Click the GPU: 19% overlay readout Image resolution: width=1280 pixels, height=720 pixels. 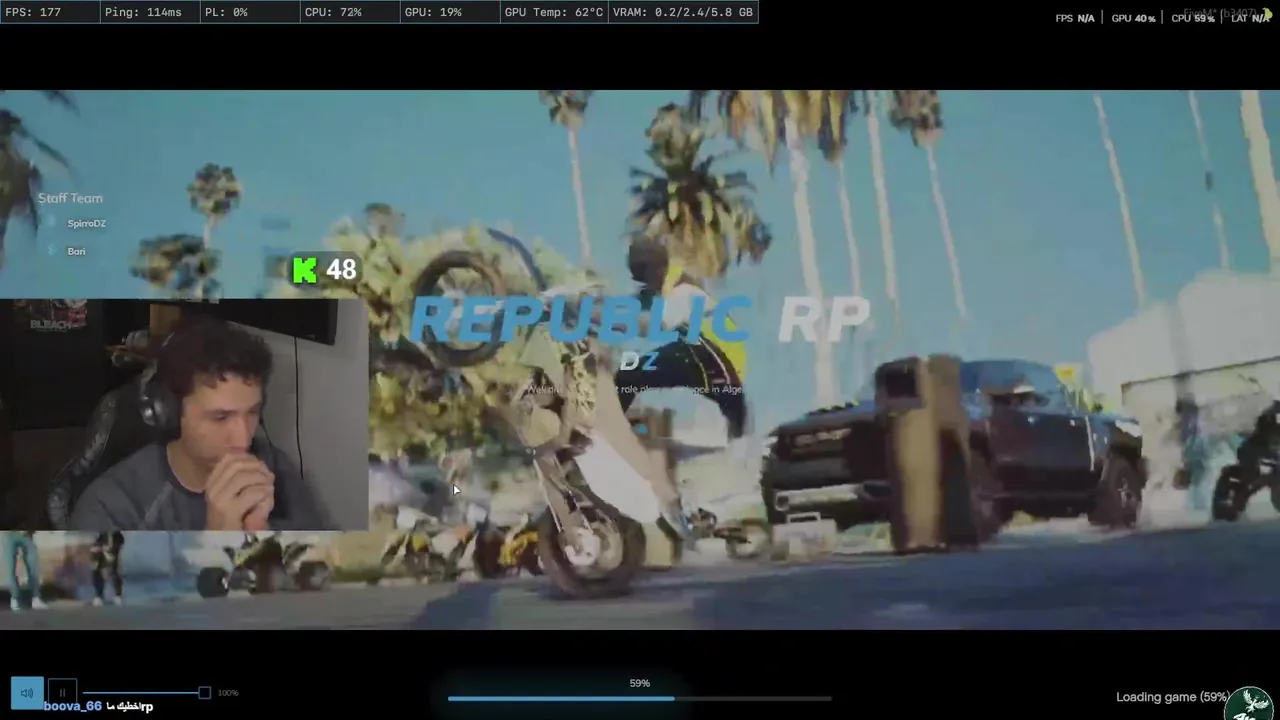[x=449, y=12]
